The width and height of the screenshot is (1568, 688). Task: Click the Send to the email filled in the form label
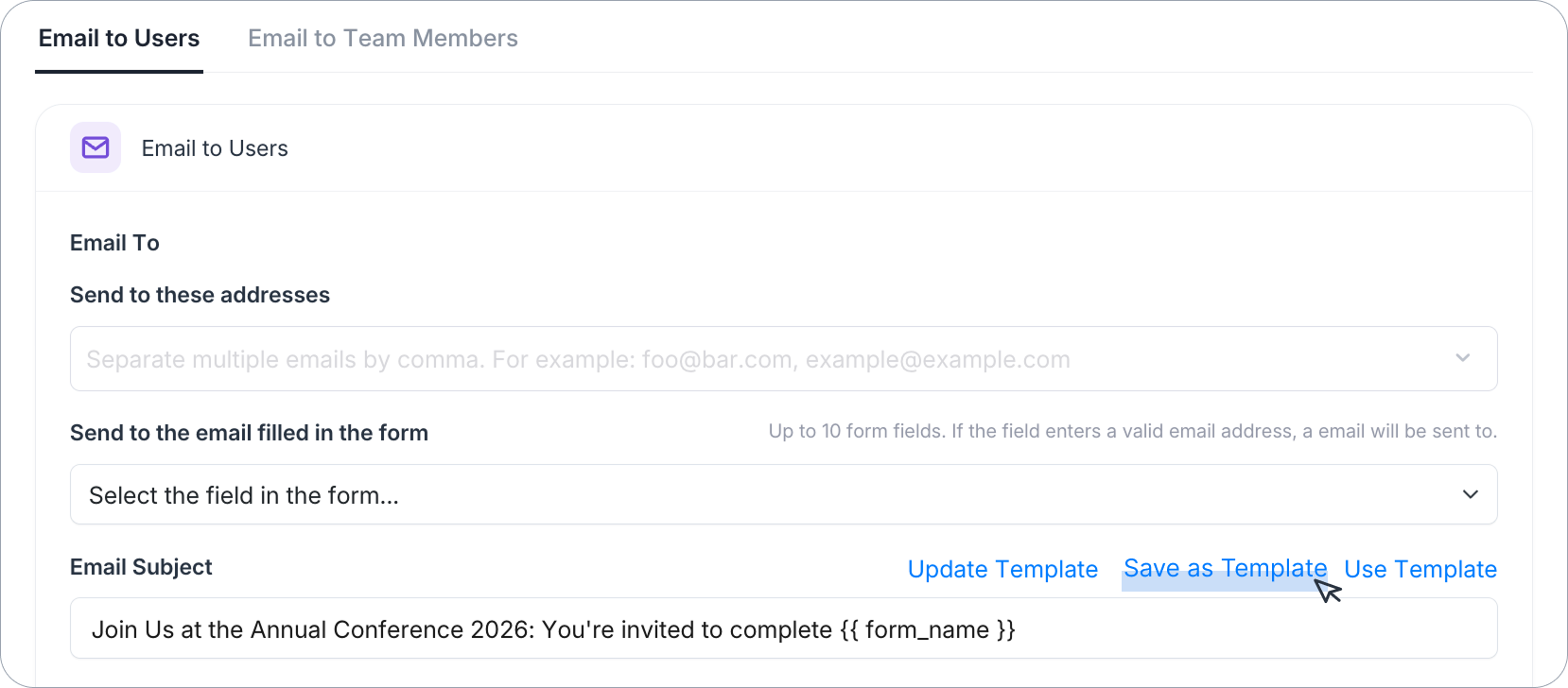pos(249,433)
